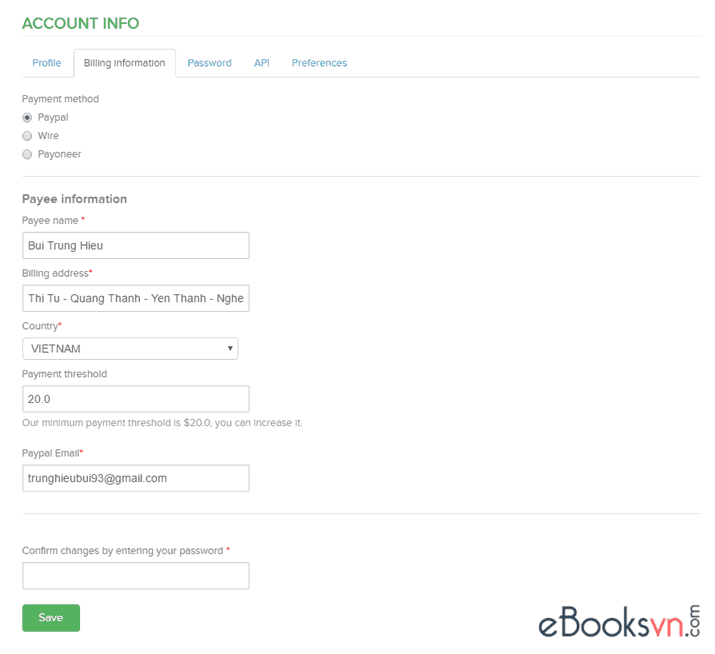Image resolution: width=715 pixels, height=654 pixels.
Task: Click the Payee information section heading
Action: (x=75, y=199)
